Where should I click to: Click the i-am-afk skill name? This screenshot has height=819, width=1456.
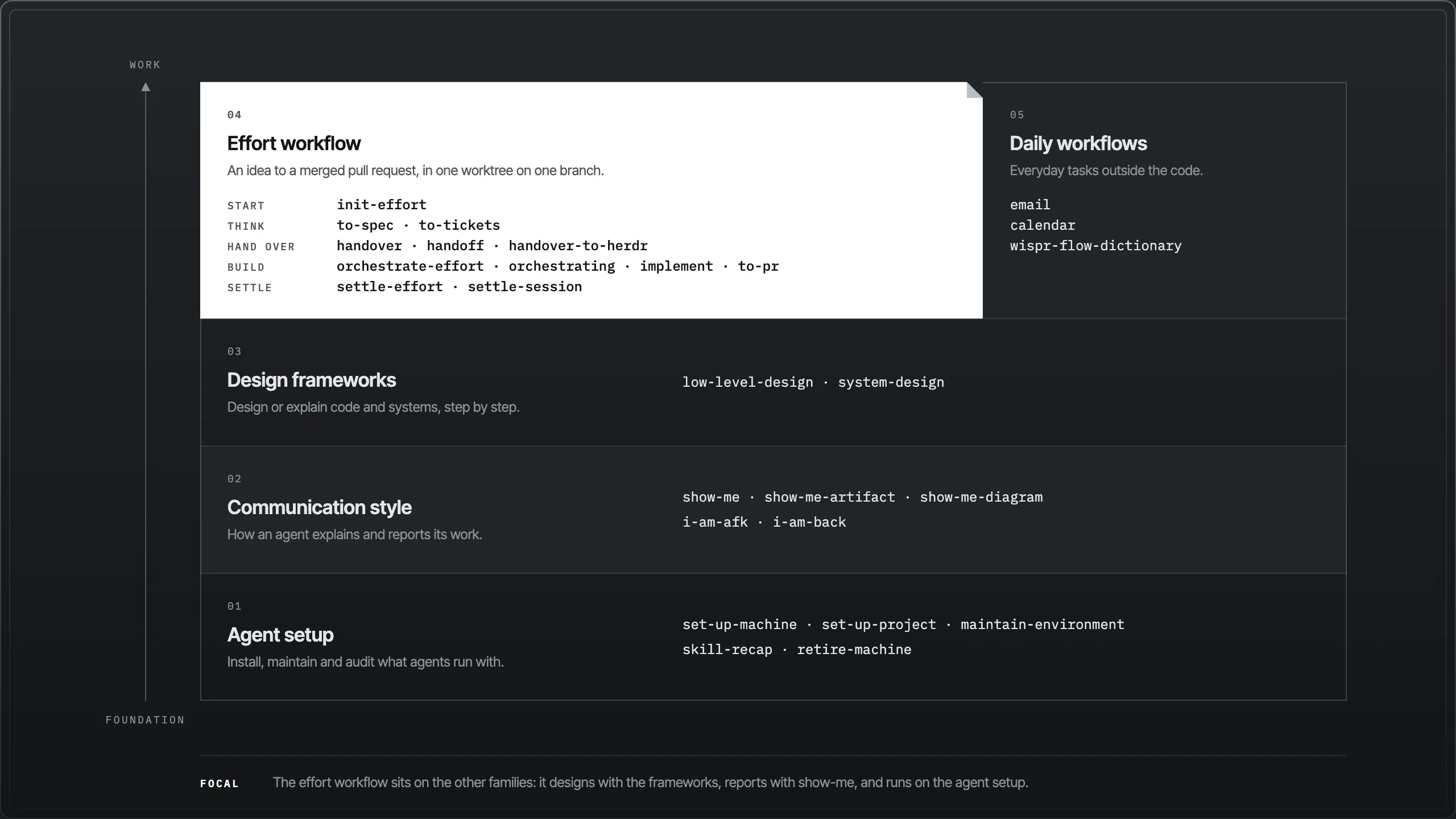click(x=715, y=522)
